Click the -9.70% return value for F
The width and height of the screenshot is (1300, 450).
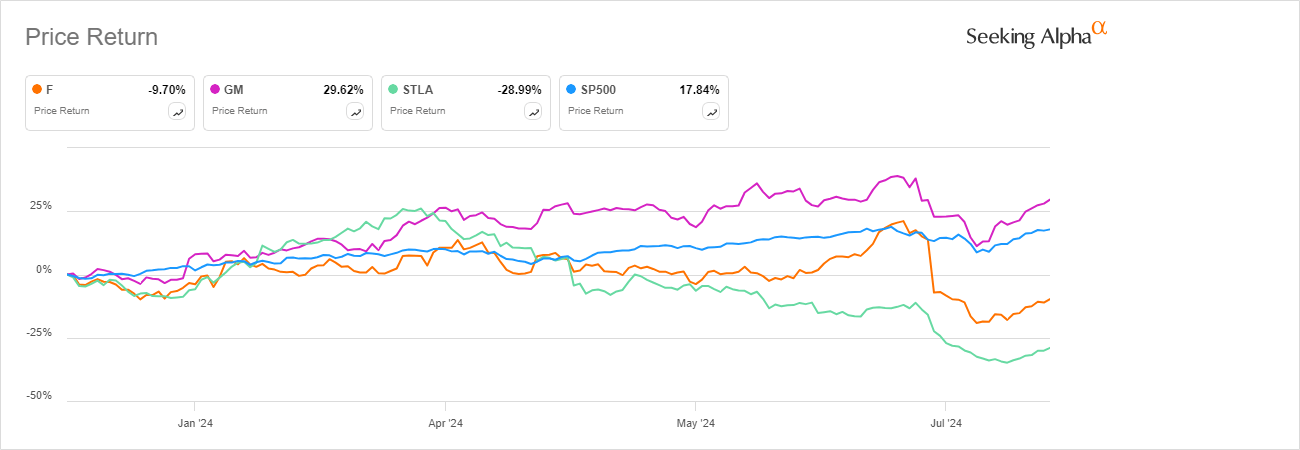[x=167, y=89]
